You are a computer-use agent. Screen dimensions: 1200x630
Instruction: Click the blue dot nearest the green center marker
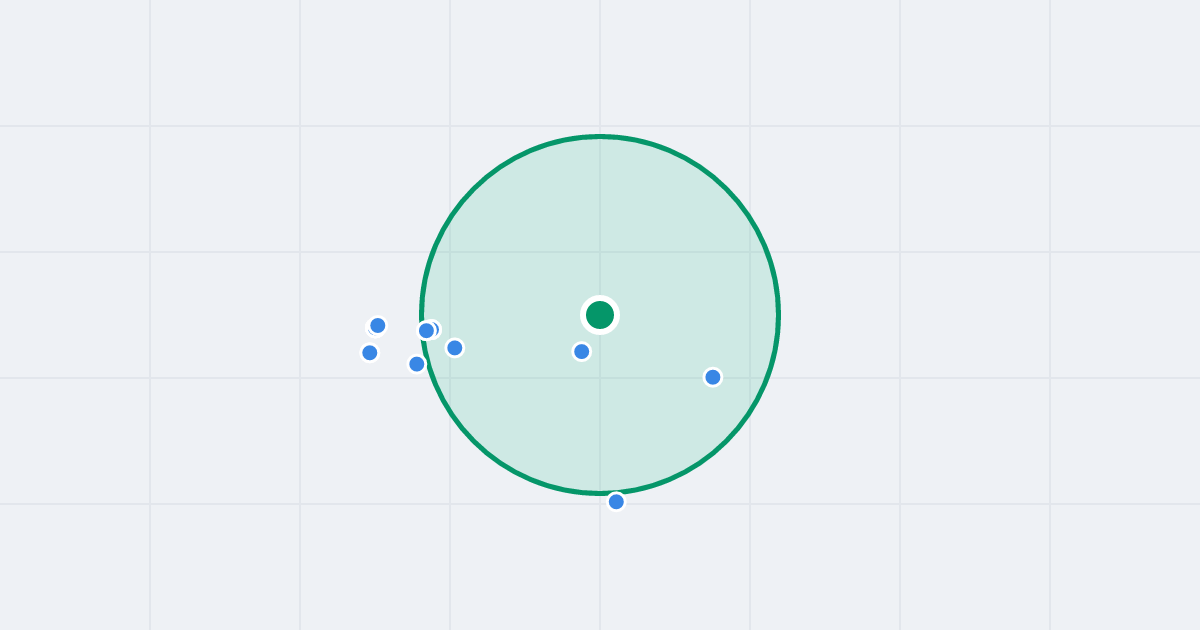click(x=582, y=351)
